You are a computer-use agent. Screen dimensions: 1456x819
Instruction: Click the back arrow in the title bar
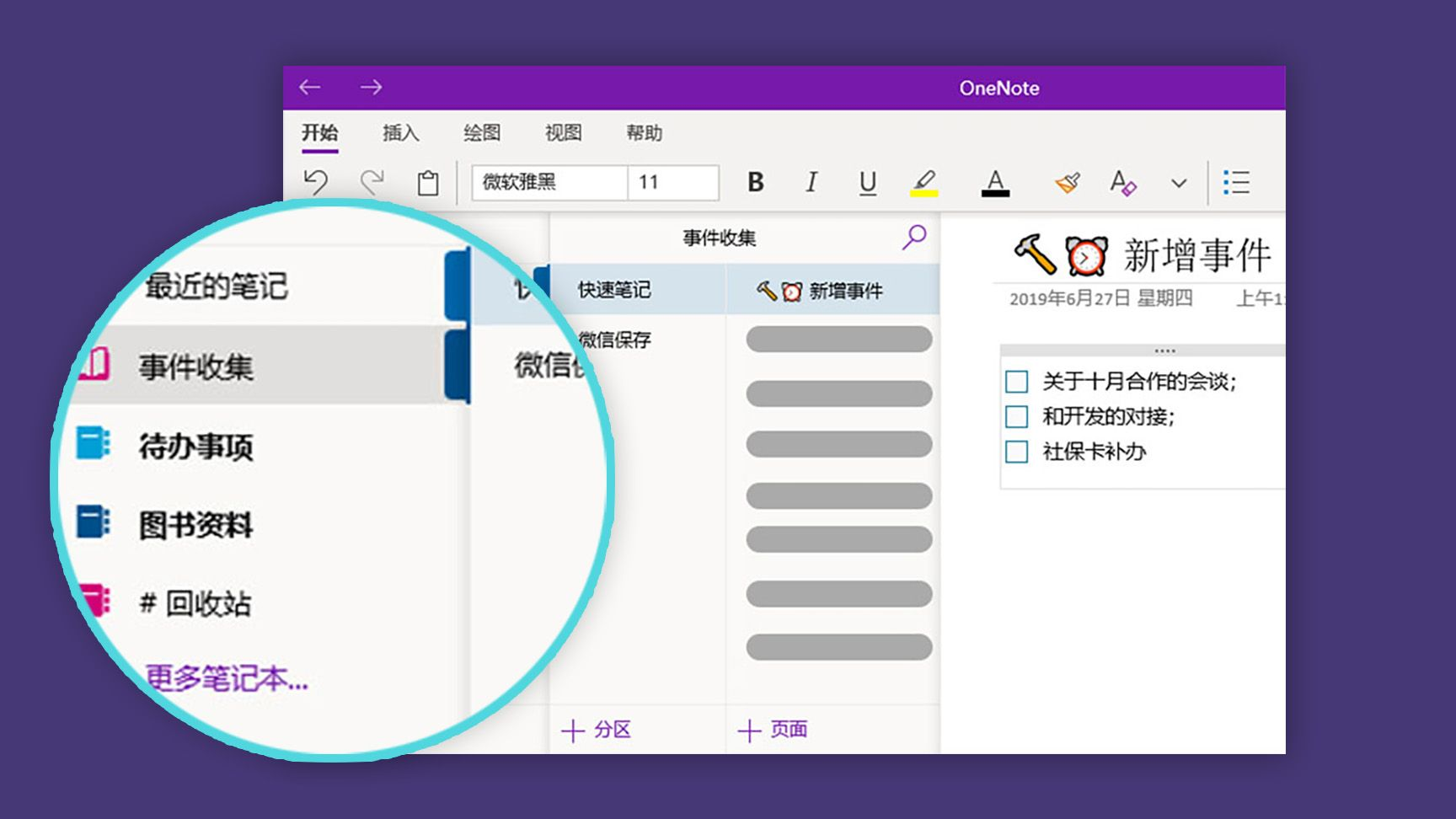(310, 88)
